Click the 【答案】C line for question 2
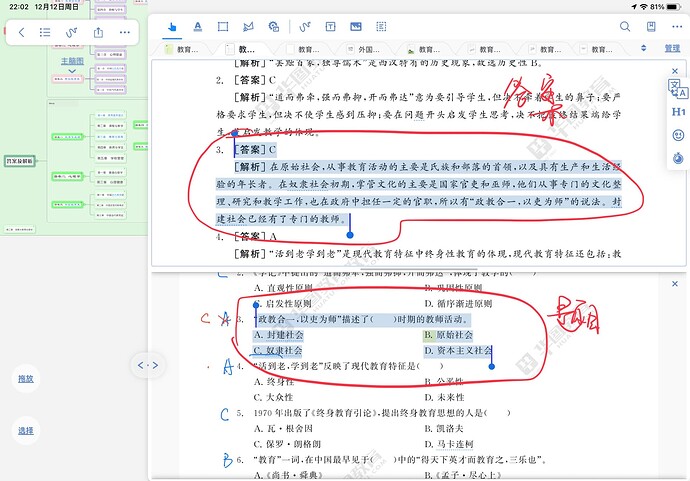The image size is (690, 481). pos(255,80)
